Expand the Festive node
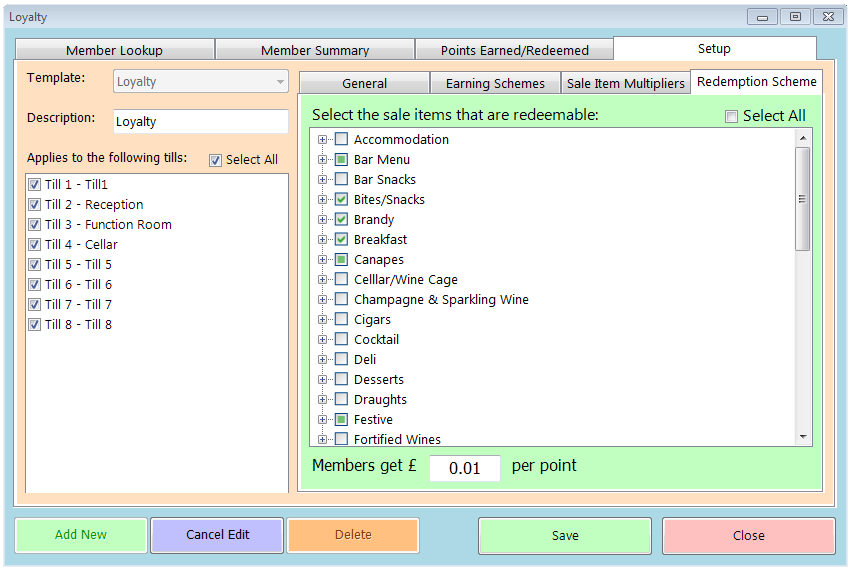This screenshot has width=853, height=570. pos(323,420)
